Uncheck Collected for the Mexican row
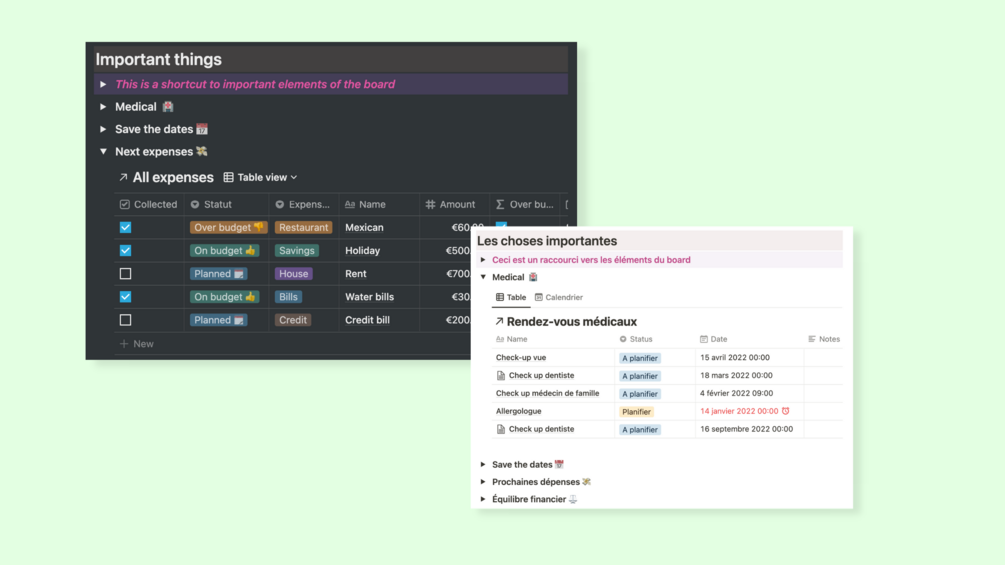Image resolution: width=1005 pixels, height=565 pixels. (x=126, y=227)
